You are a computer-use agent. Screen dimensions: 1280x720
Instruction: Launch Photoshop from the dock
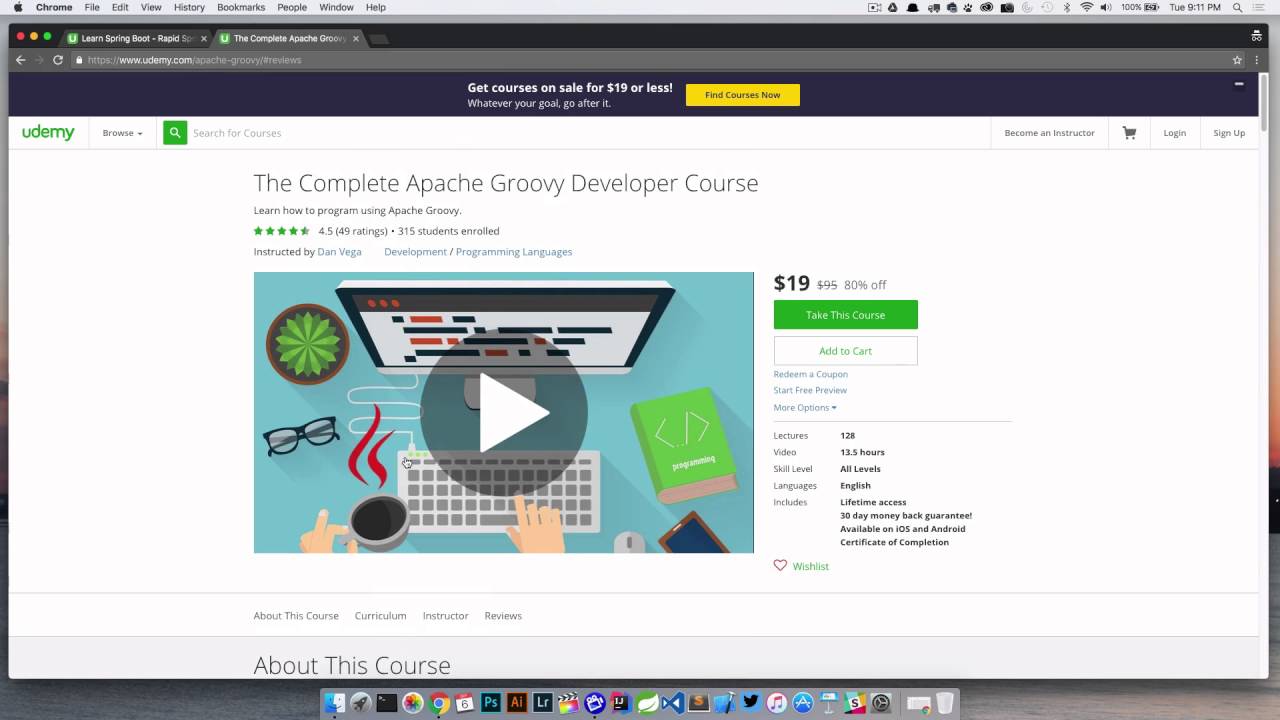(x=491, y=703)
